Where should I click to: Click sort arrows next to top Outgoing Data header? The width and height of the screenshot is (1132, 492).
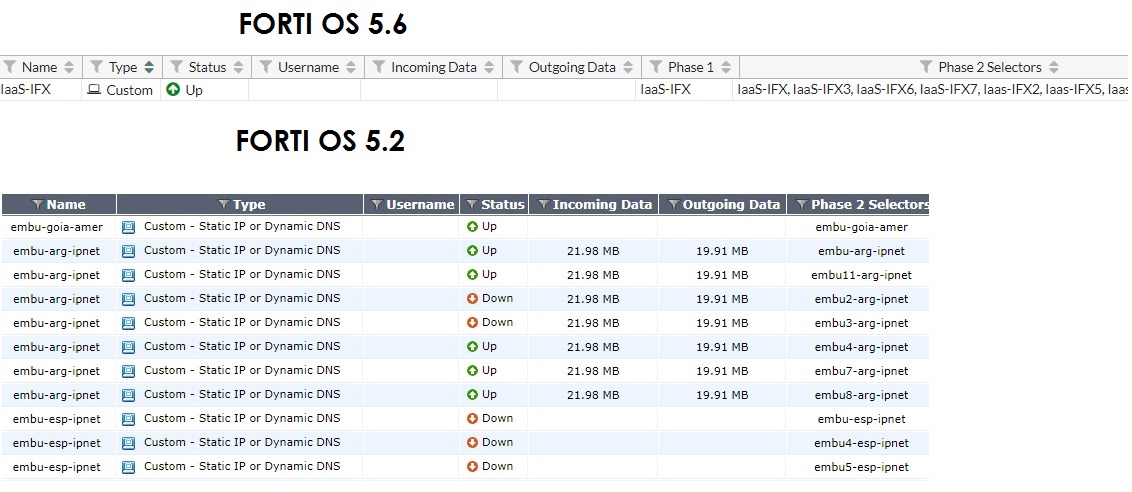627,67
